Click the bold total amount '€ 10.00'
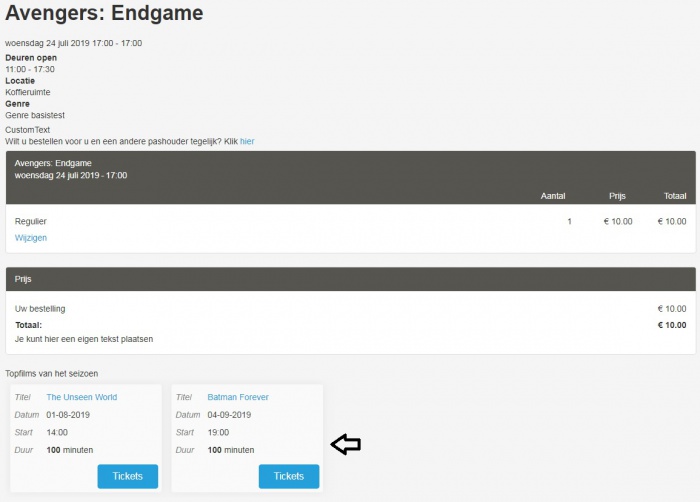This screenshot has width=700, height=502. point(672,325)
